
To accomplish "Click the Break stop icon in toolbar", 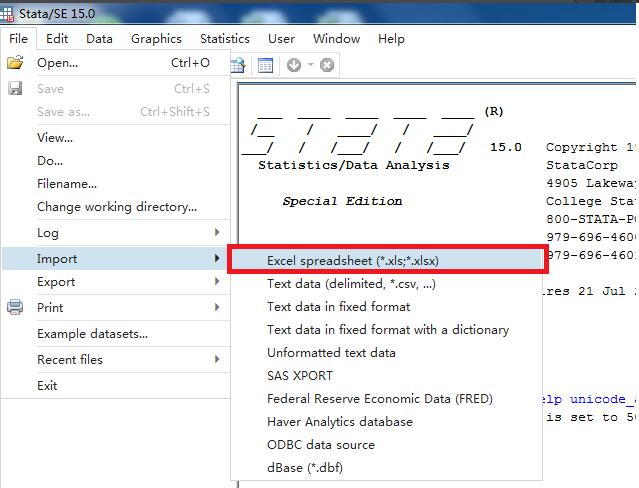I will (327, 65).
